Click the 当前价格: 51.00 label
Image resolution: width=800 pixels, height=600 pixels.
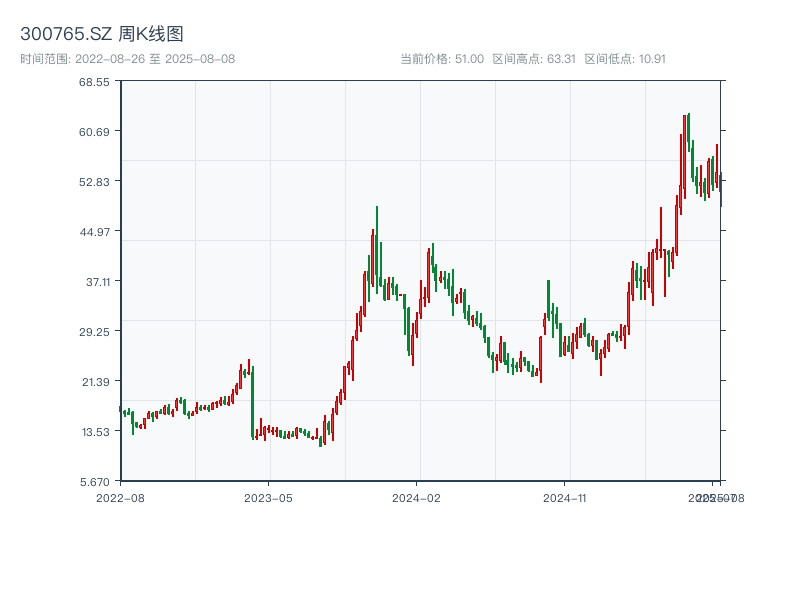click(442, 59)
